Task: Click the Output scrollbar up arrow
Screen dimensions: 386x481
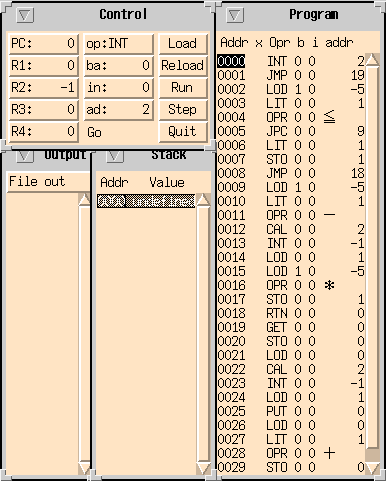Action: 84,200
